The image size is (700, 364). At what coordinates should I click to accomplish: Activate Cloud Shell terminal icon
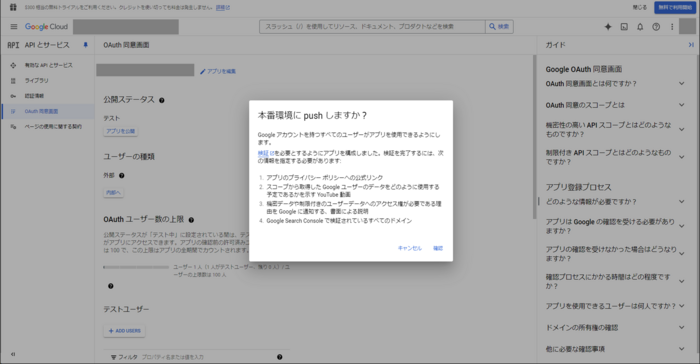click(x=624, y=27)
